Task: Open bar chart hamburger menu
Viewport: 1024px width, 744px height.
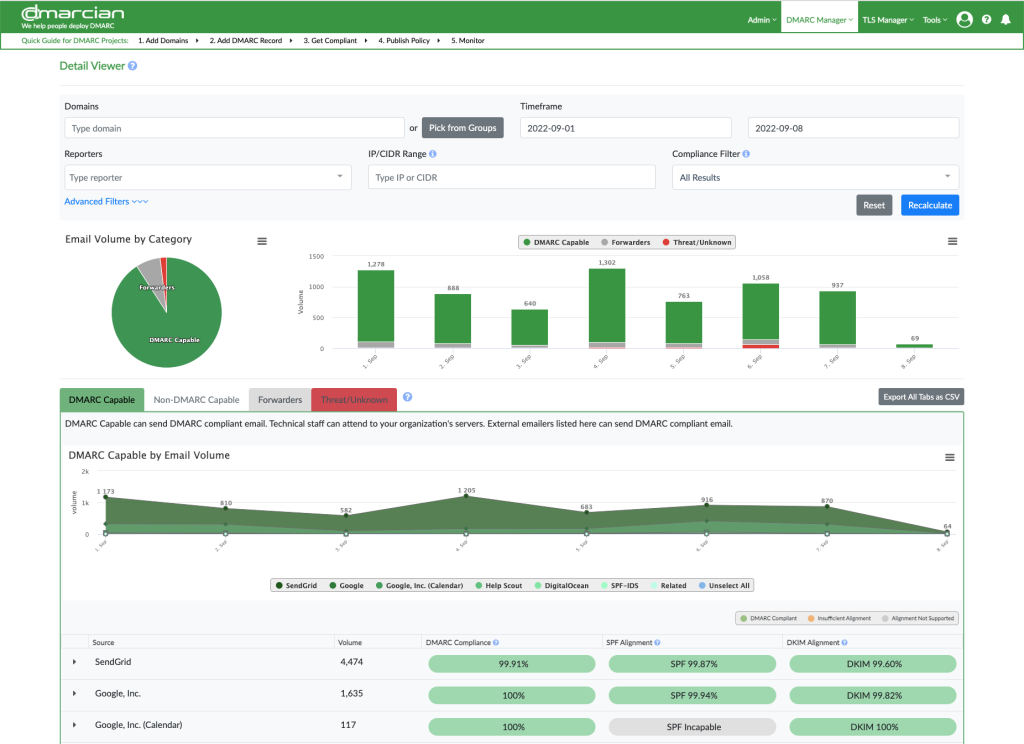Action: click(x=952, y=241)
